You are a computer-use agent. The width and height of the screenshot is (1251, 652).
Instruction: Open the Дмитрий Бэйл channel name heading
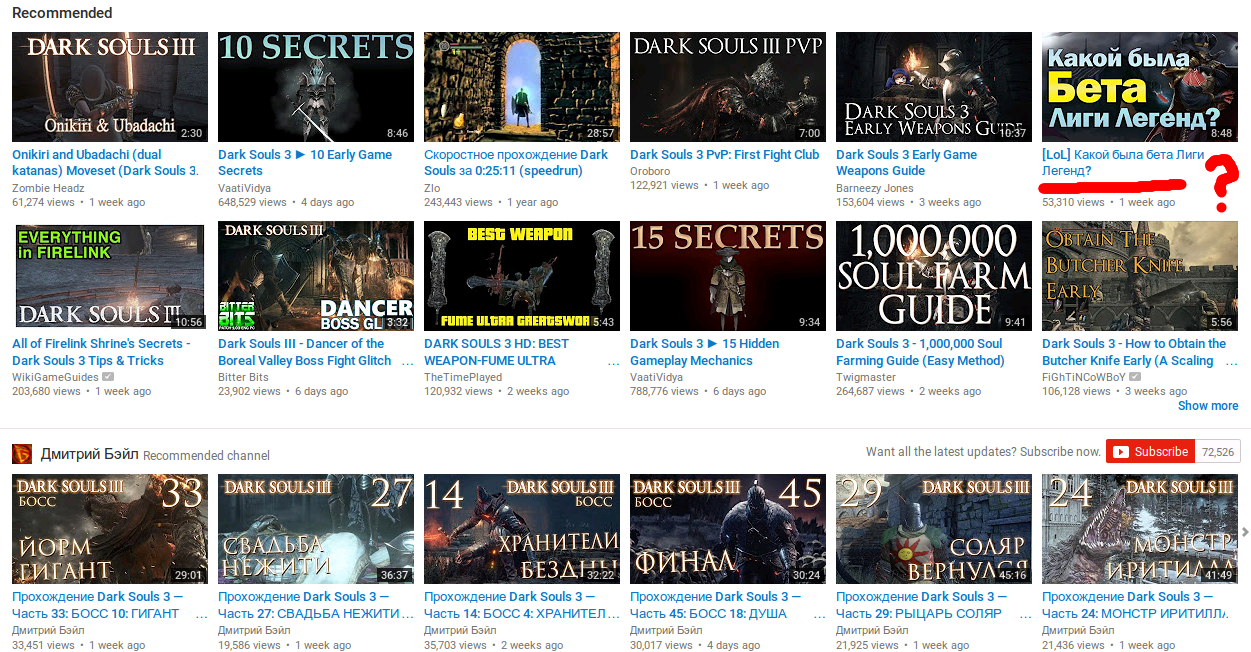[89, 454]
